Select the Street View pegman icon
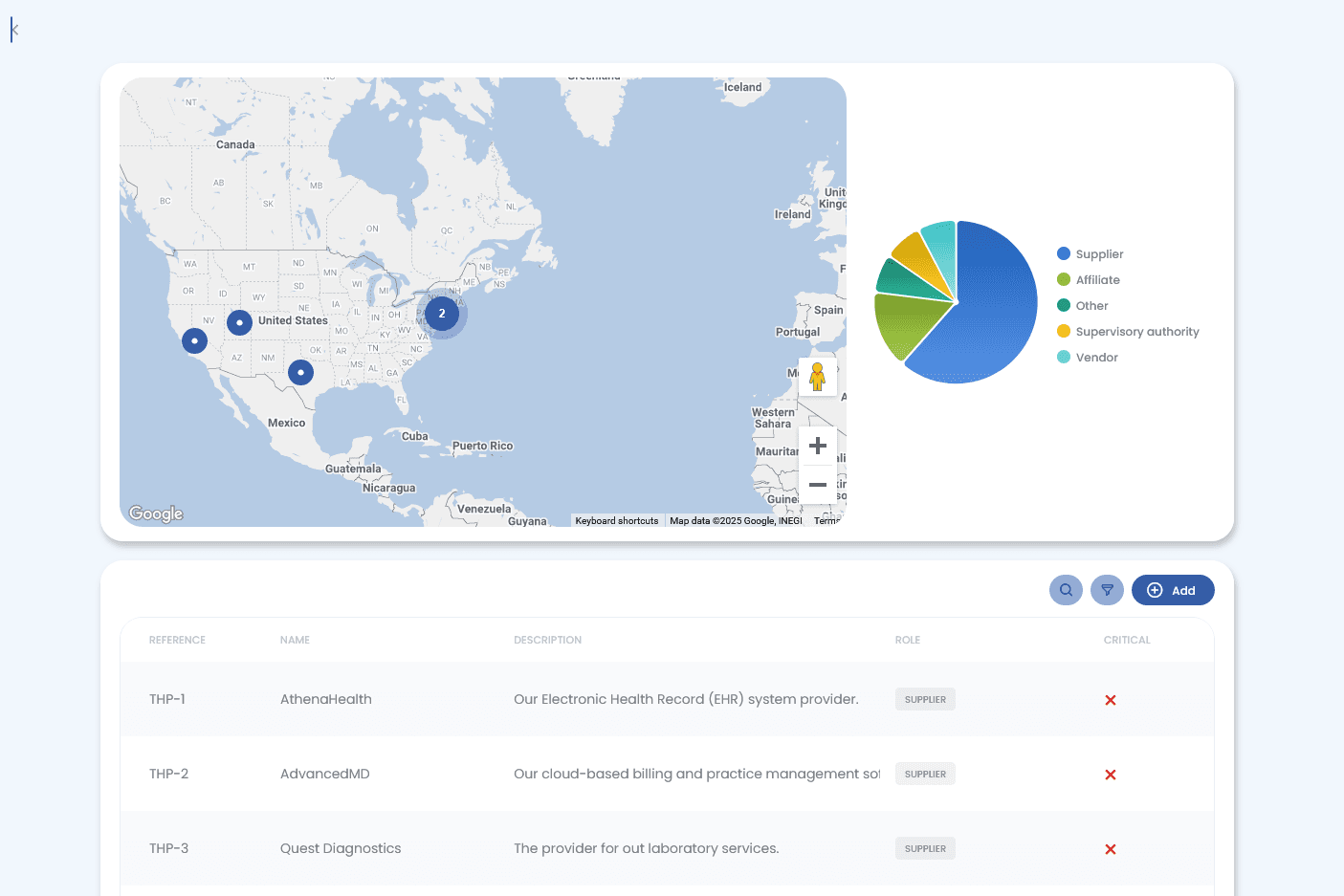This screenshot has height=896, width=1344. [817, 377]
